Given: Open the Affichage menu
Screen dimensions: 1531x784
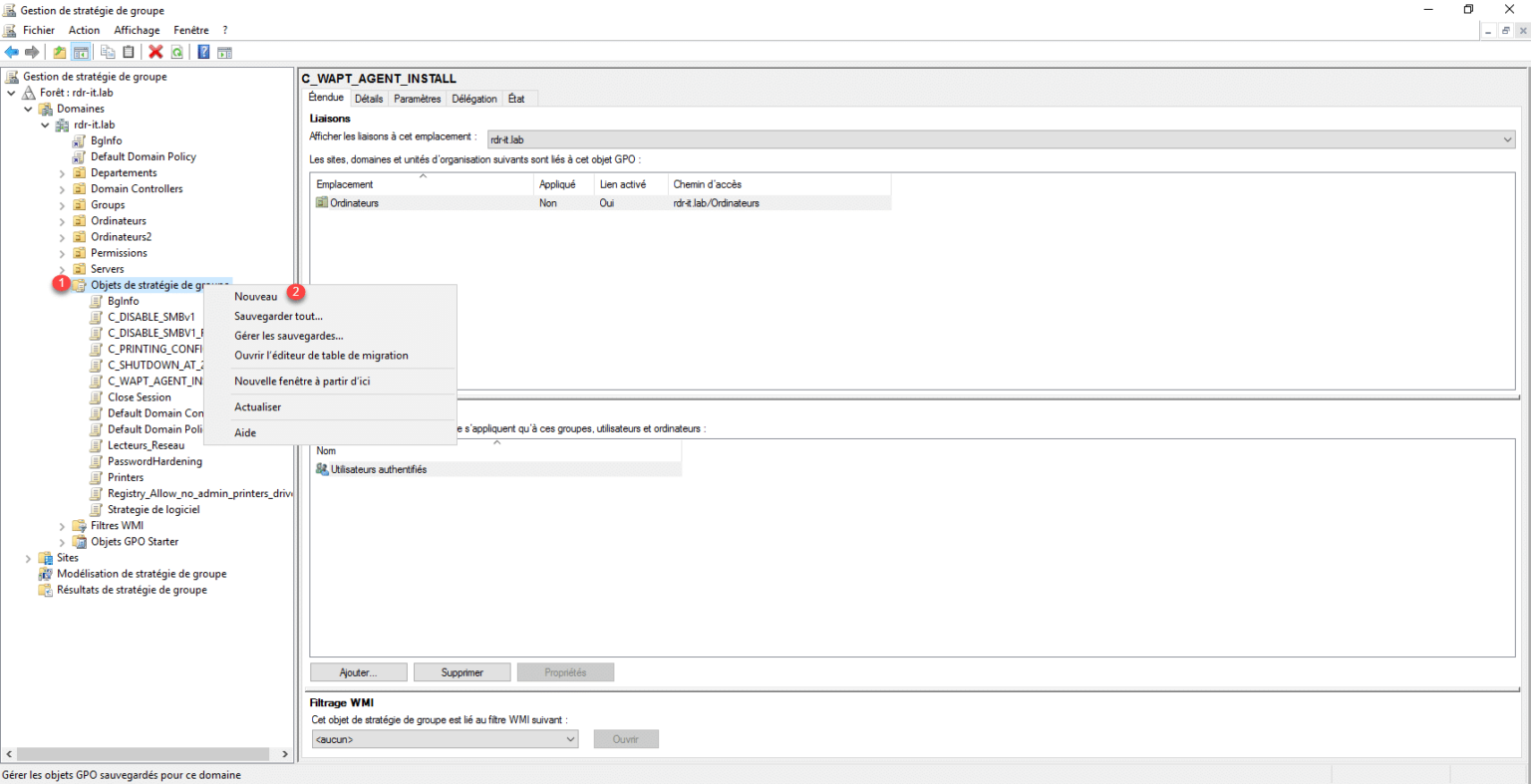Looking at the screenshot, I should (137, 30).
